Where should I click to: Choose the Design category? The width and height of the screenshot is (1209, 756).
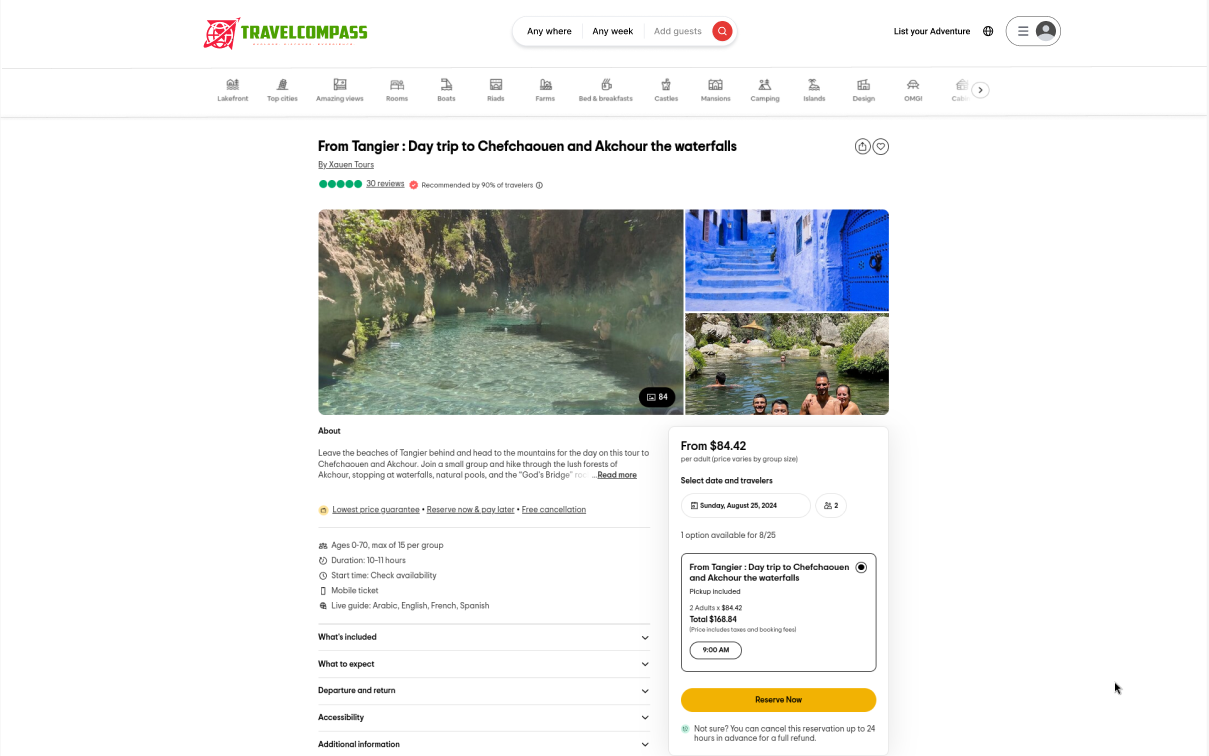click(x=864, y=90)
